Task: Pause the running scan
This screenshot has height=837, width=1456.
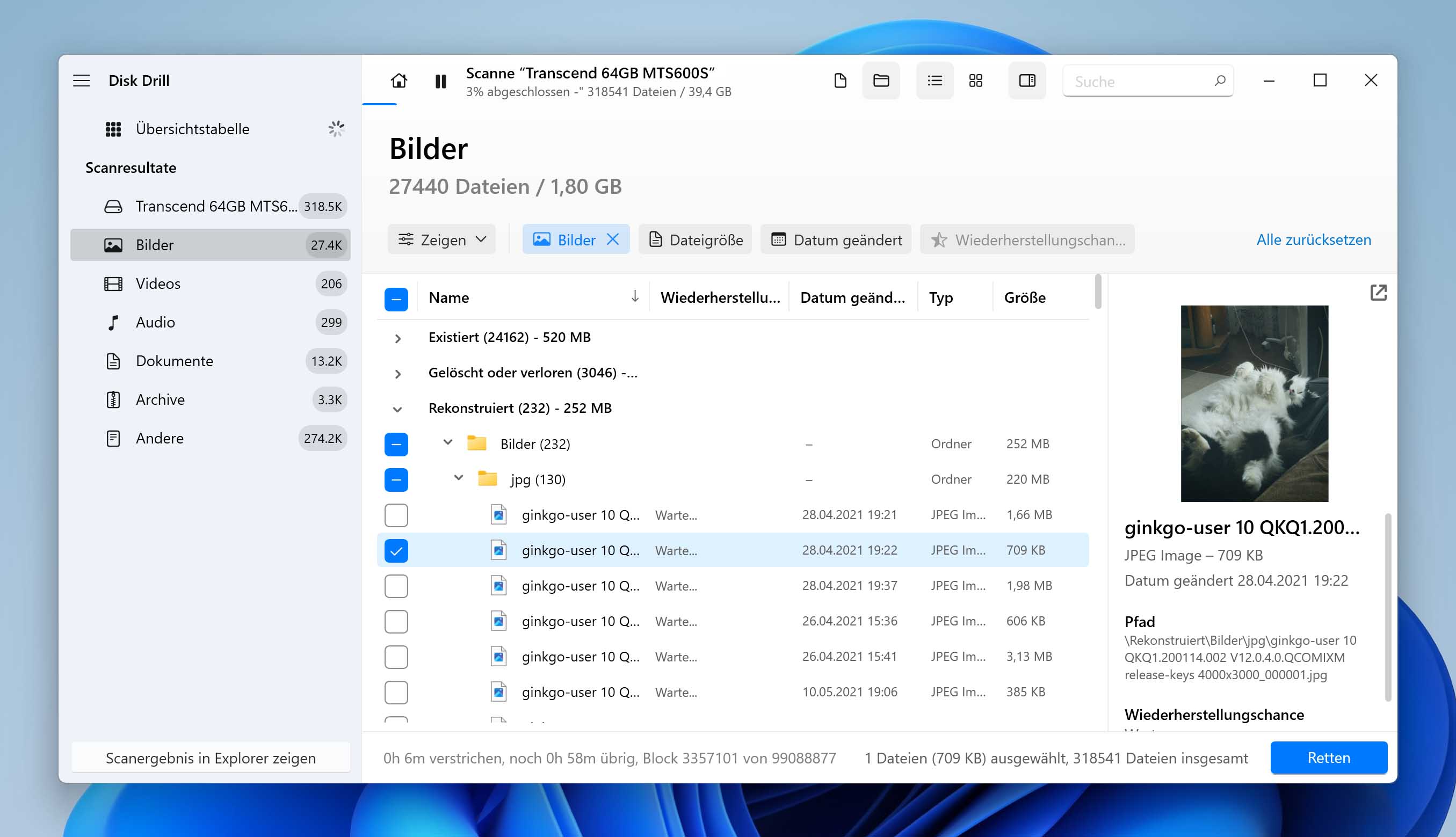Action: (x=440, y=81)
